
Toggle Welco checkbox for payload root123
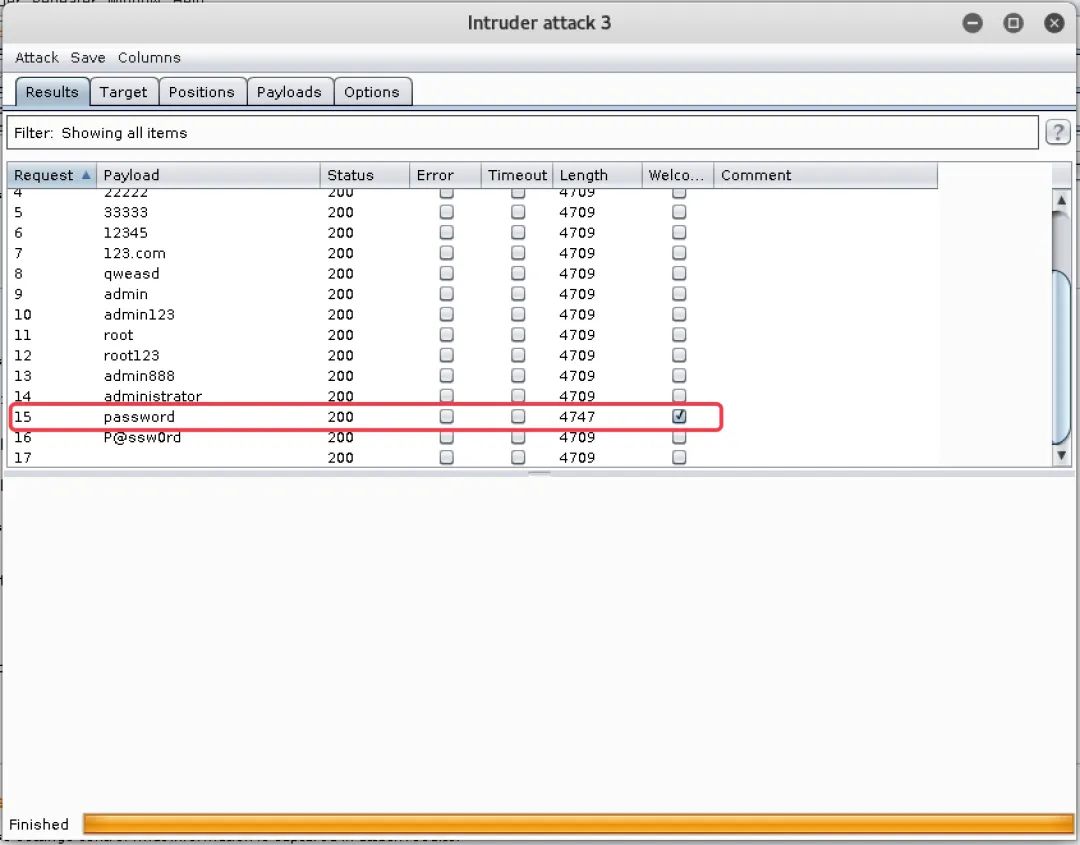(x=679, y=355)
